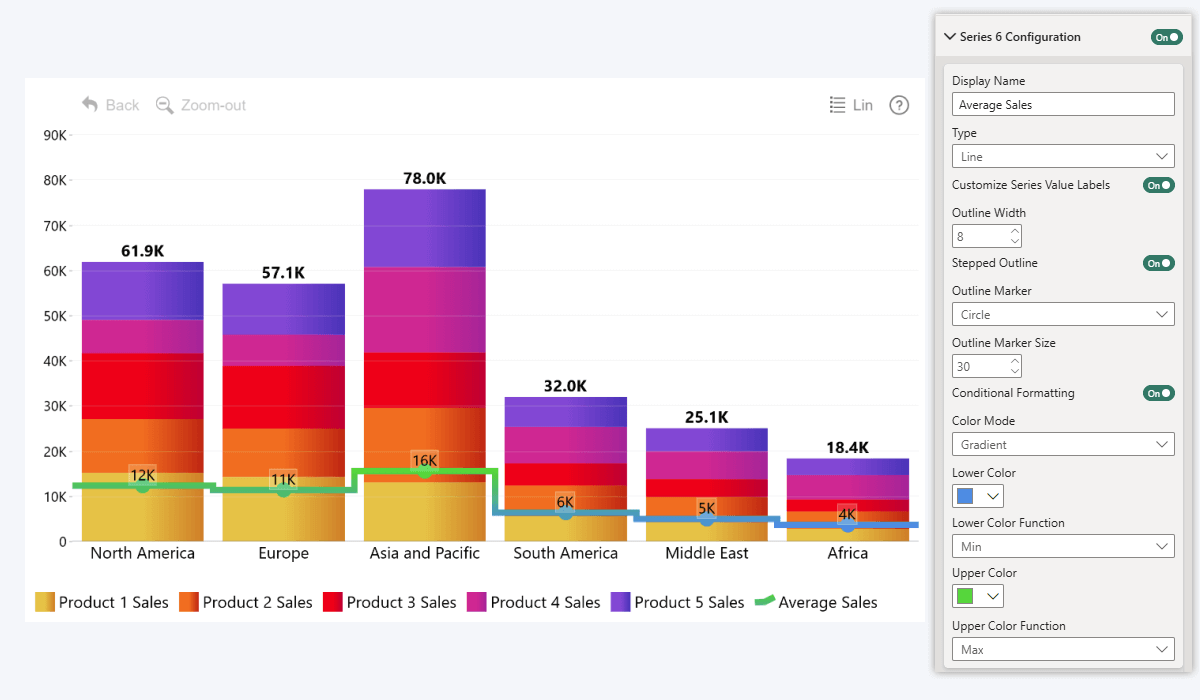This screenshot has width=1200, height=700.
Task: Open the Upper Color green swatch picker
Action: [977, 596]
